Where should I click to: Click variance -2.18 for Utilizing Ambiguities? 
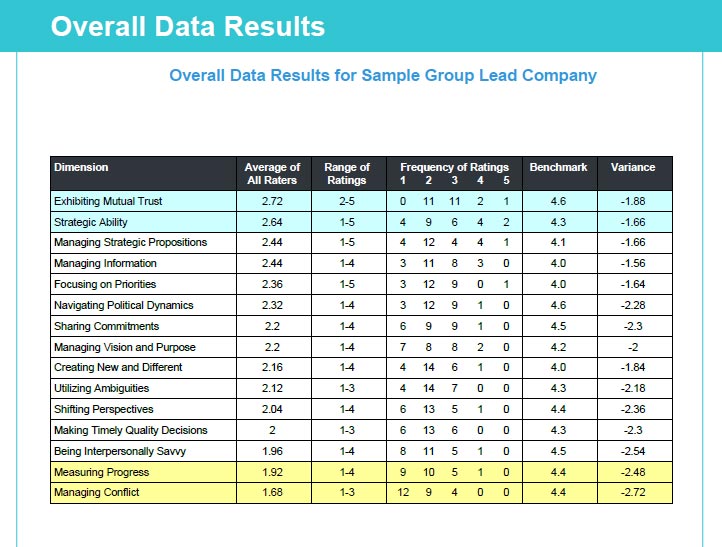(633, 388)
